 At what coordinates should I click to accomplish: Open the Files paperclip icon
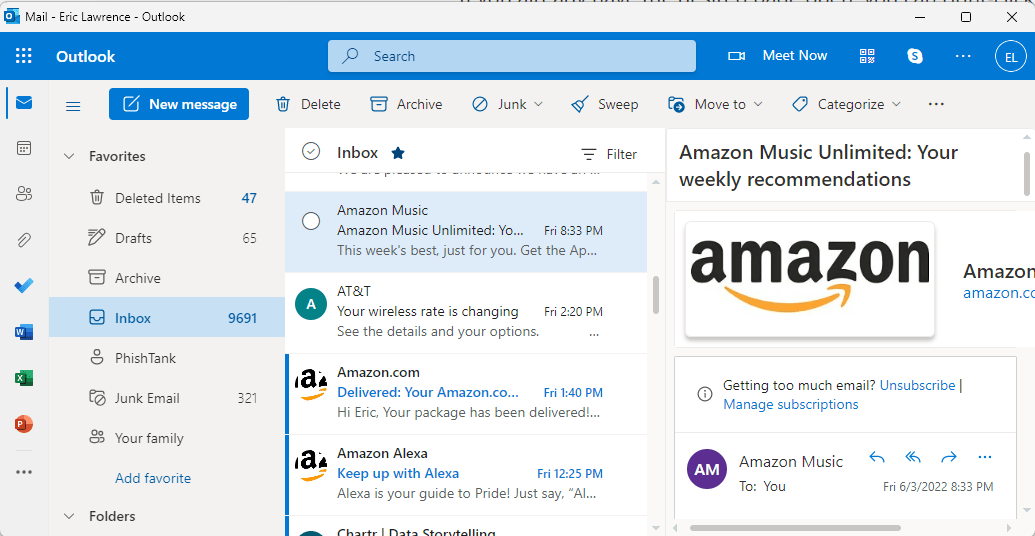coord(24,240)
